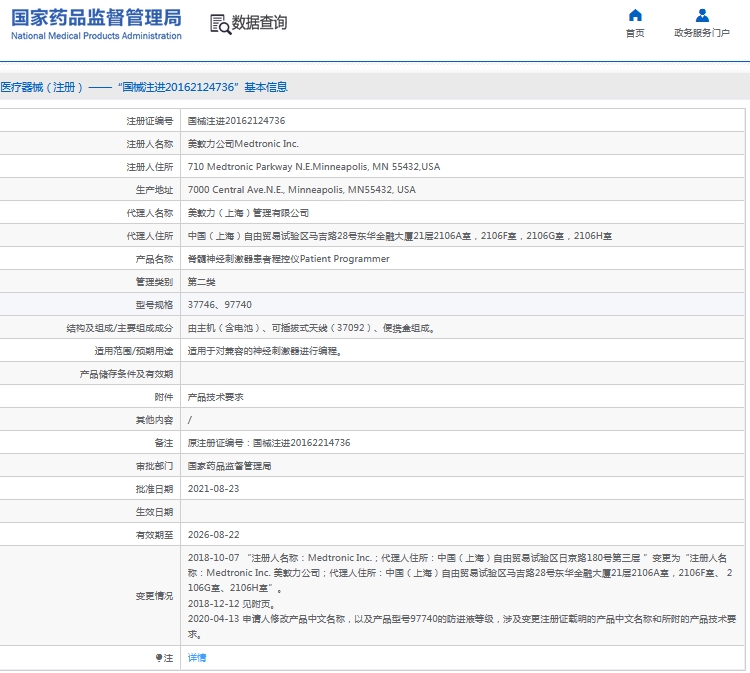Select management class 第二类 value
Image resolution: width=750 pixels, height=673 pixels.
[201, 282]
